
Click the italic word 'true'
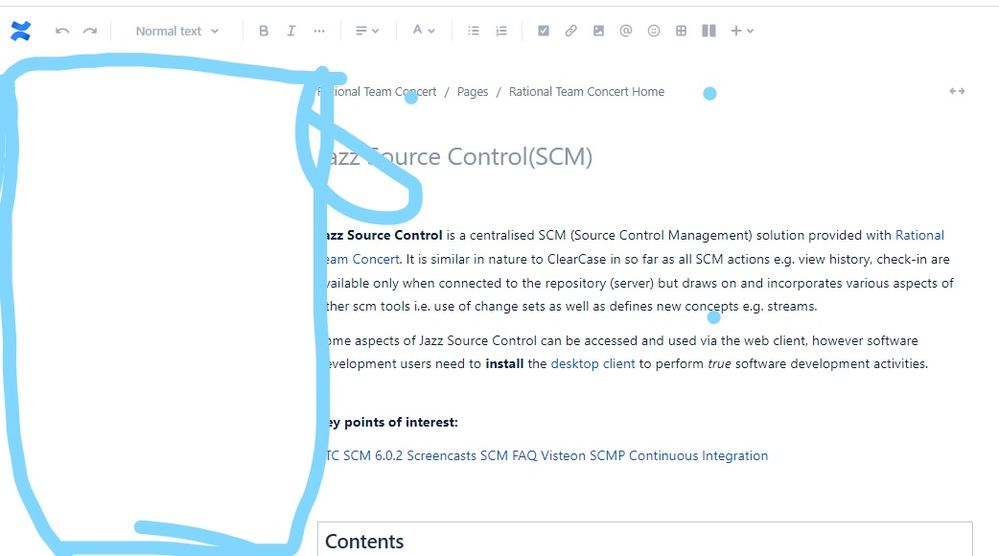tap(719, 364)
